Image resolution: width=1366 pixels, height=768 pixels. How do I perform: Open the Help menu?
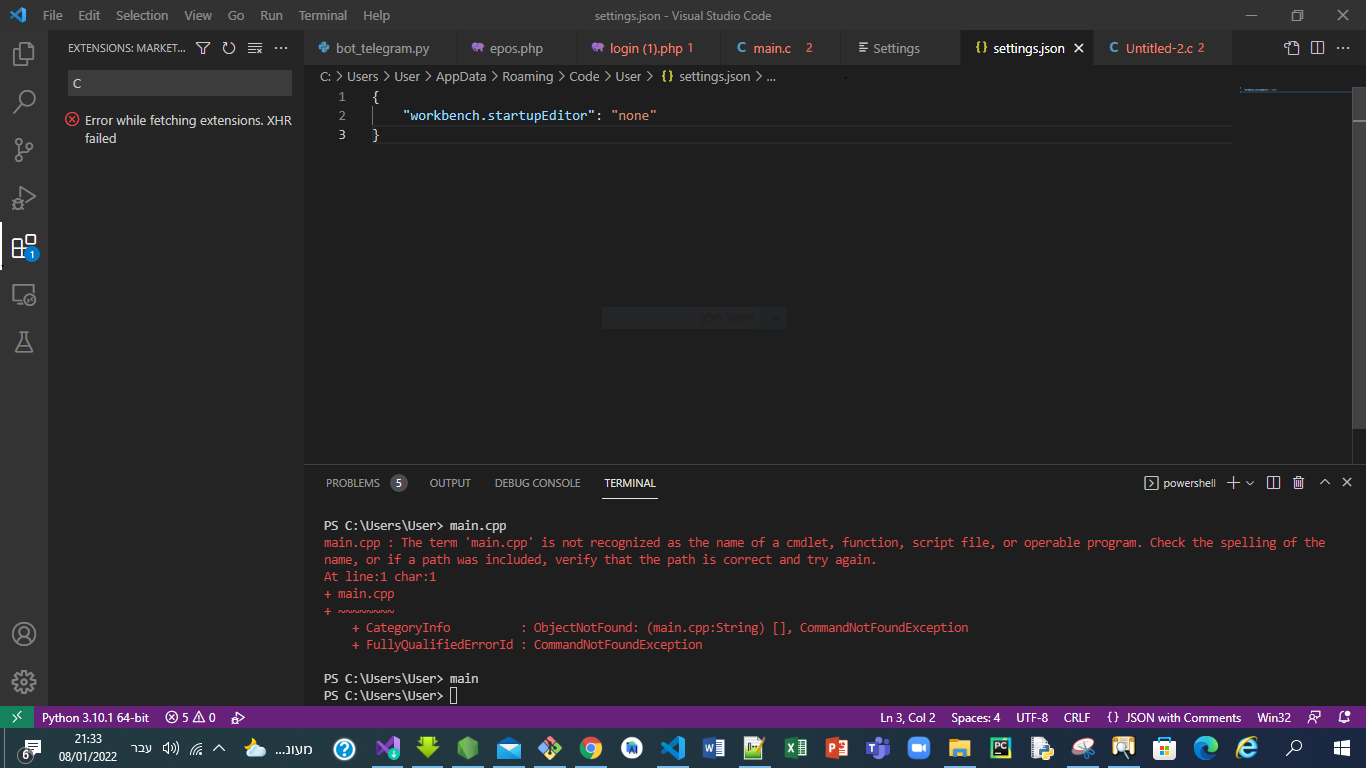coord(376,15)
